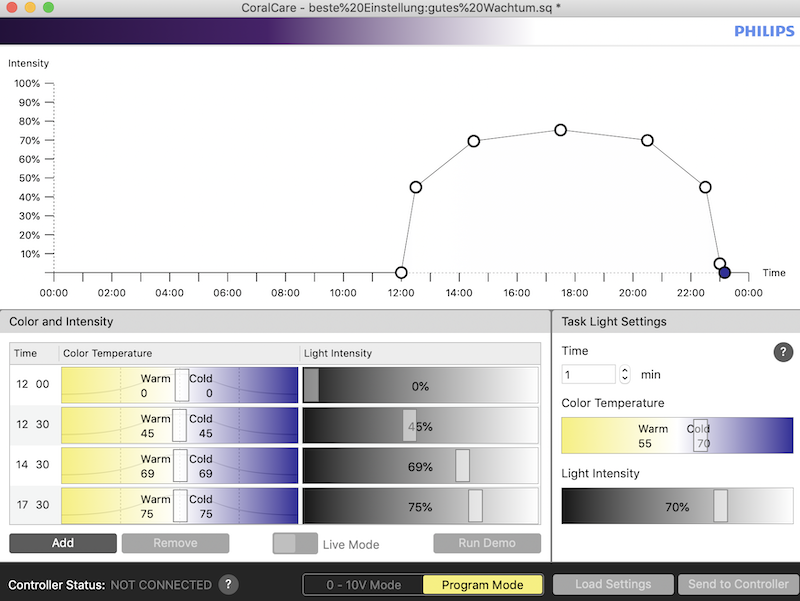
Task: Select the filled blue end point on graph
Action: point(724,272)
